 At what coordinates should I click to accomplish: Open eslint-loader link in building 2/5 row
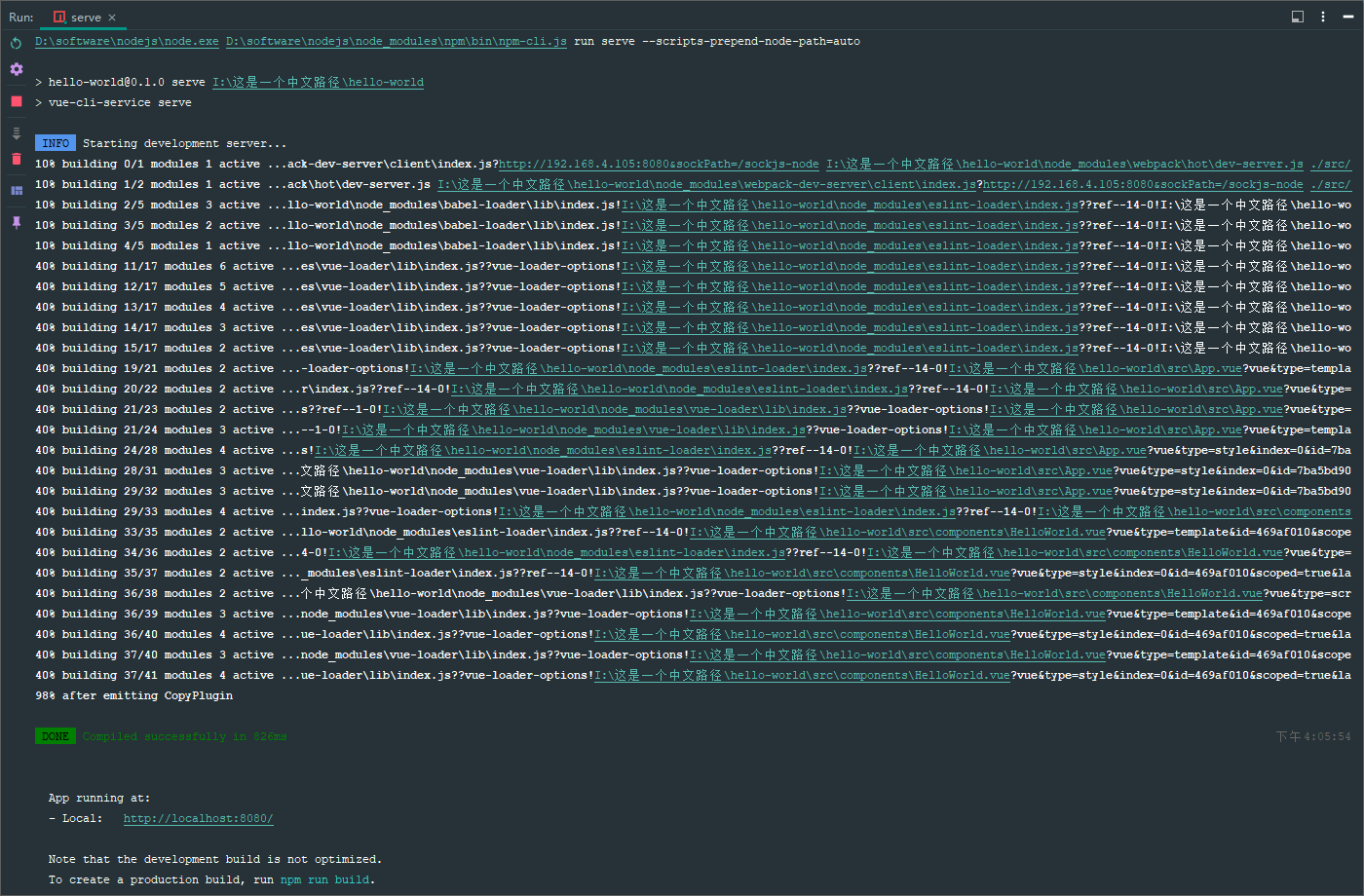coord(850,205)
